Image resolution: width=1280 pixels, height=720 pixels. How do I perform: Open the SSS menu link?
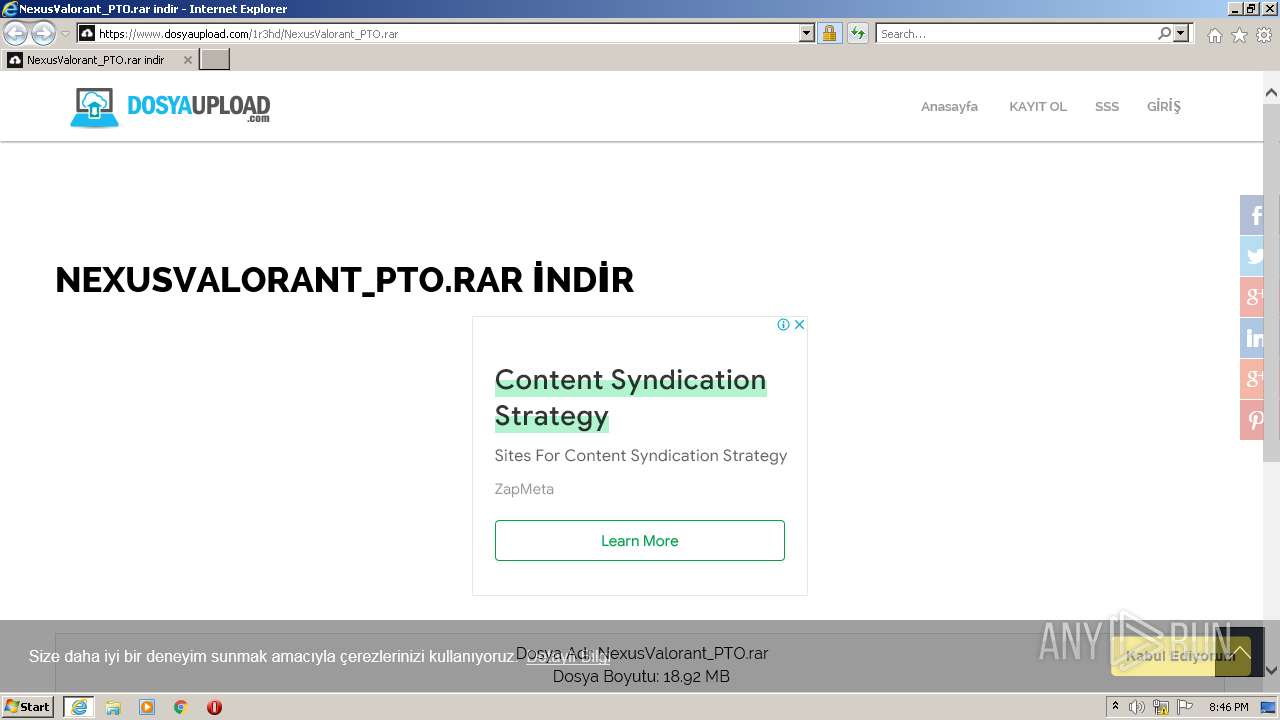click(x=1107, y=107)
